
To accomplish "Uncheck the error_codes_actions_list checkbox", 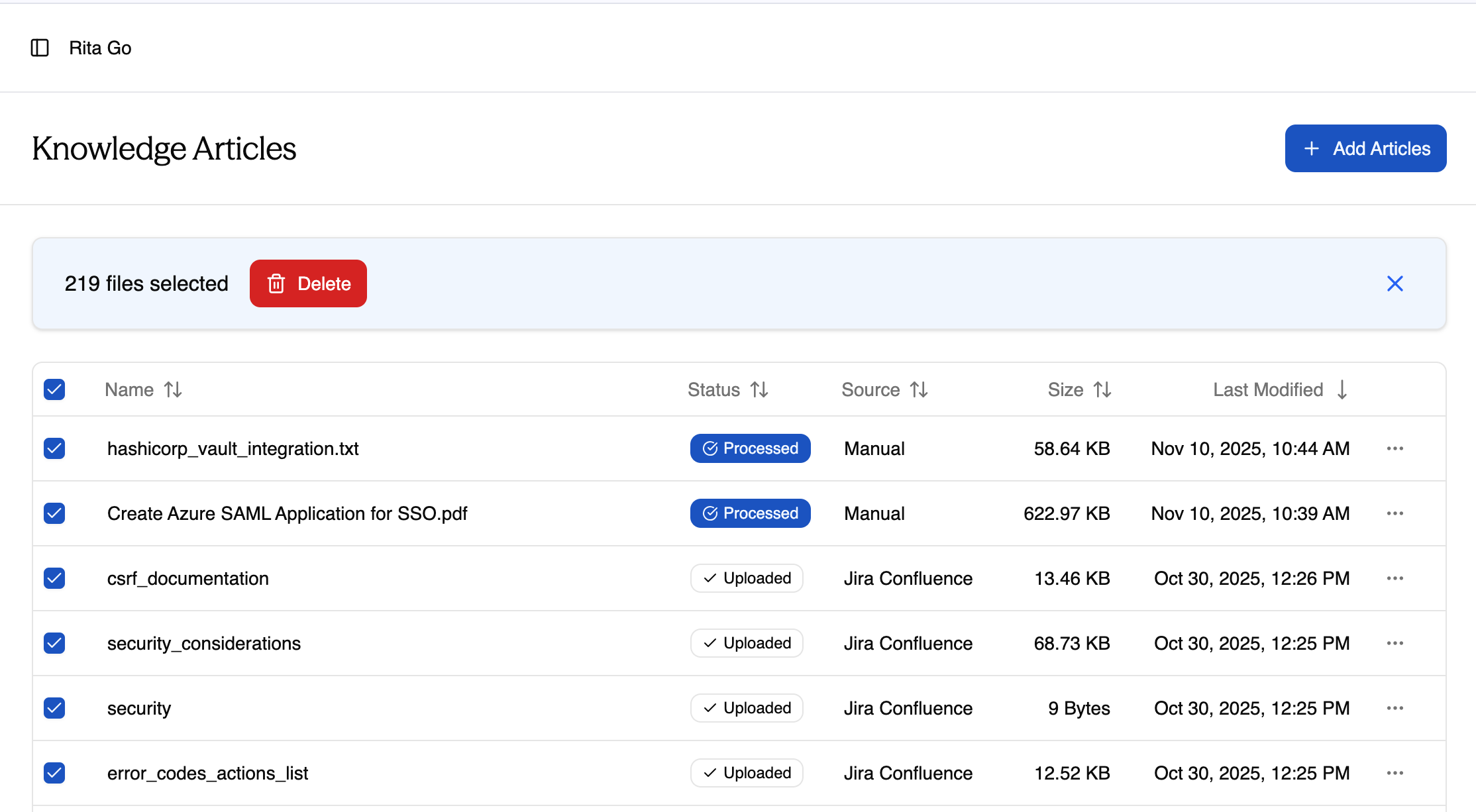I will [x=54, y=773].
